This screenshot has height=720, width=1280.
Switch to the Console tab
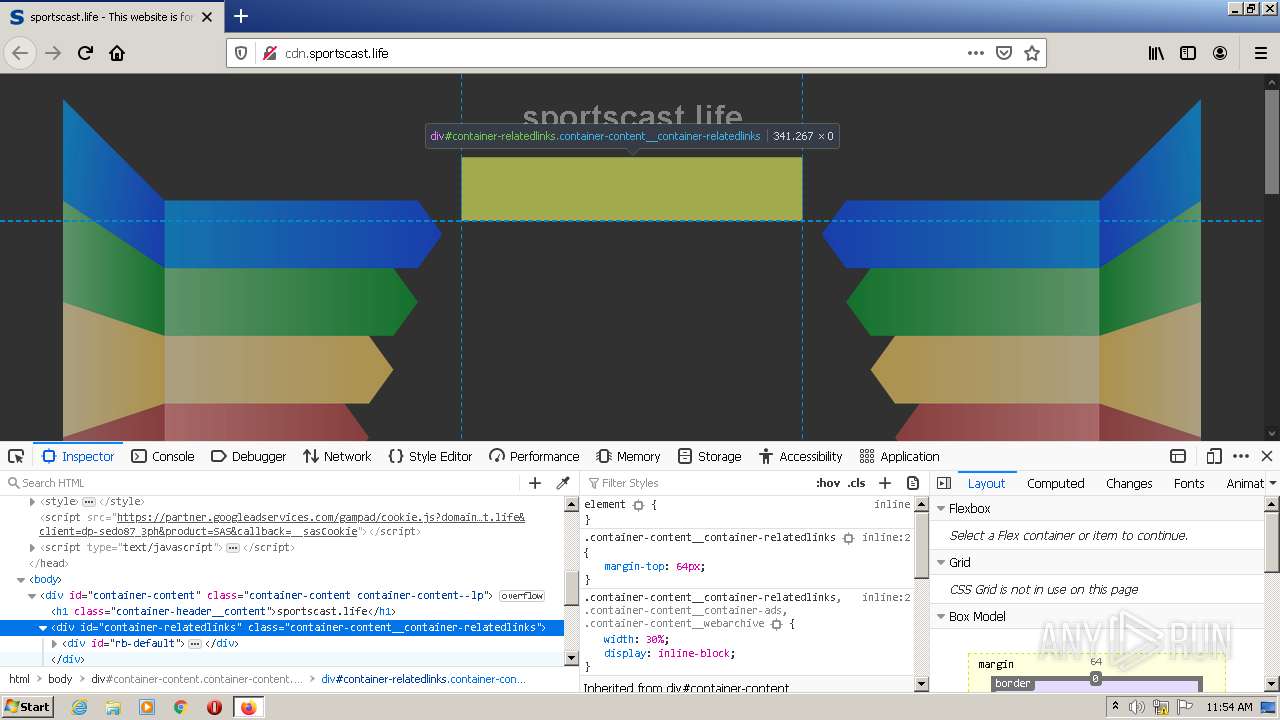pyautogui.click(x=163, y=456)
